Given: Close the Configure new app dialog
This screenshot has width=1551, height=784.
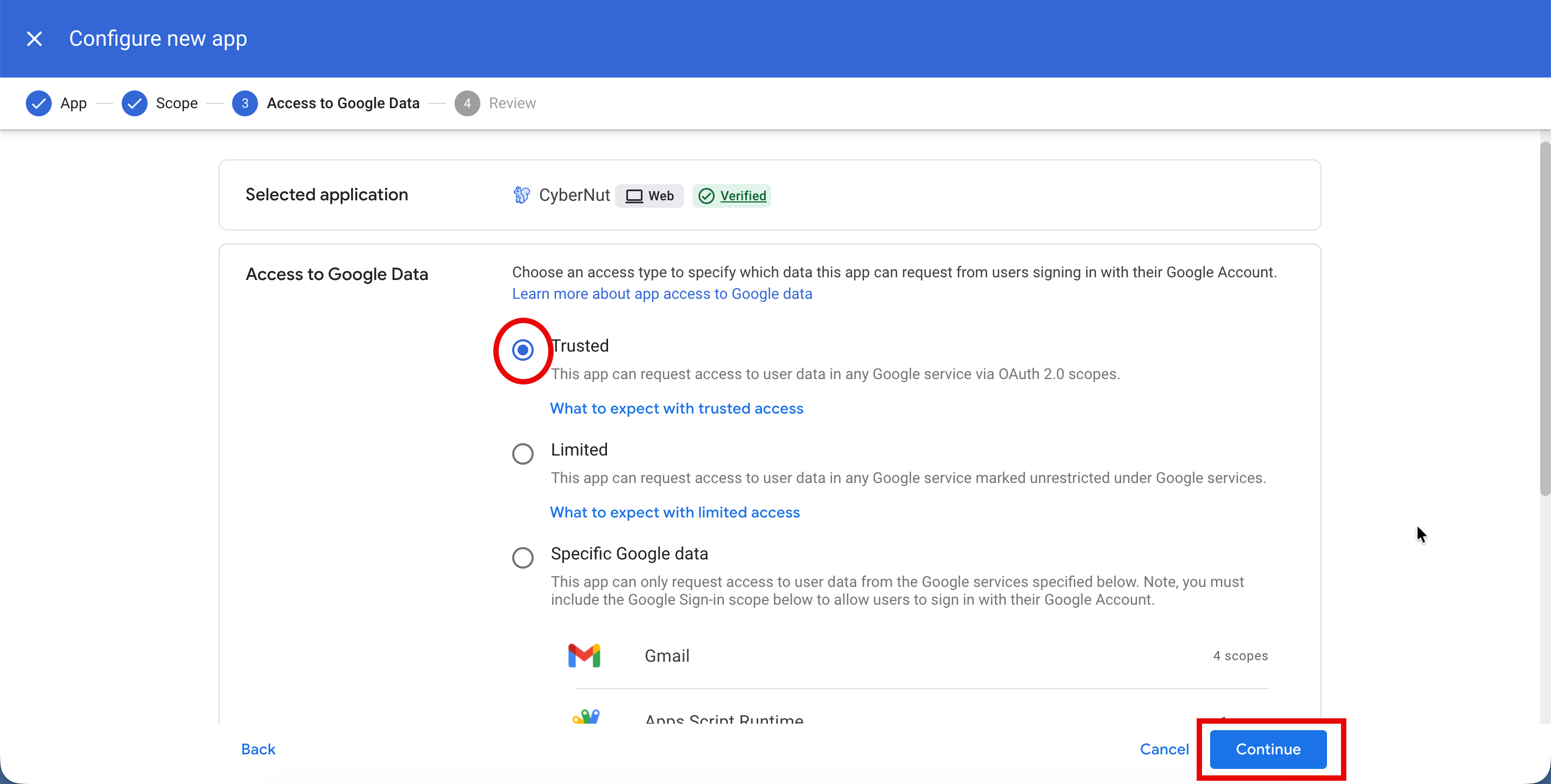Looking at the screenshot, I should 34,39.
